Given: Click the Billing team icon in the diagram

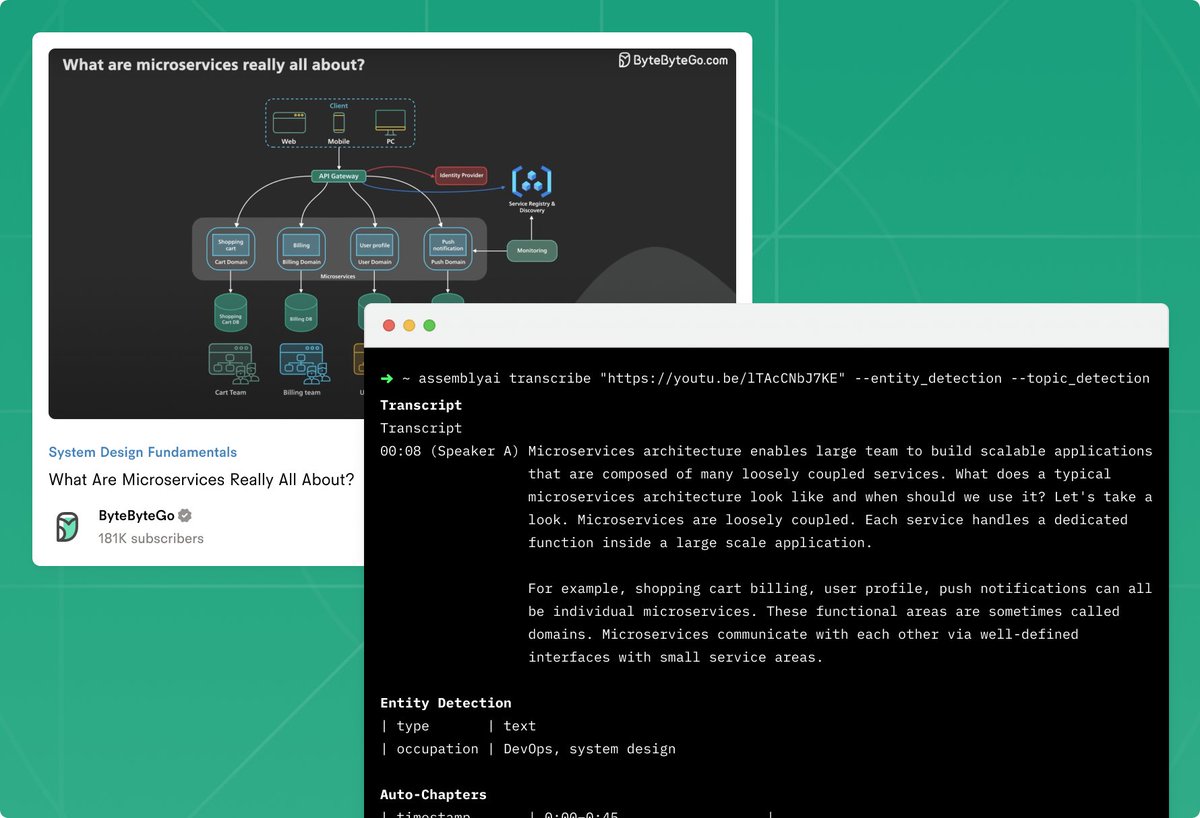Looking at the screenshot, I should point(303,363).
